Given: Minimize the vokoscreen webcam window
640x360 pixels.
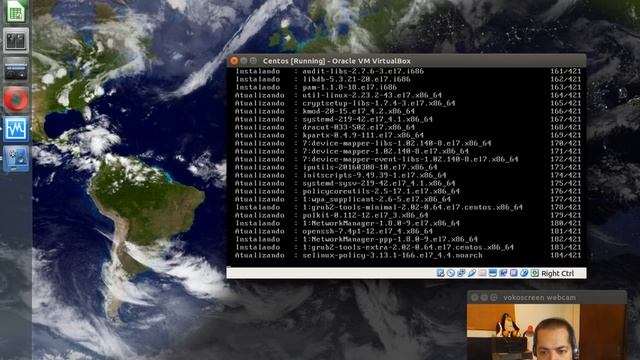Looking at the screenshot, I should click(484, 298).
